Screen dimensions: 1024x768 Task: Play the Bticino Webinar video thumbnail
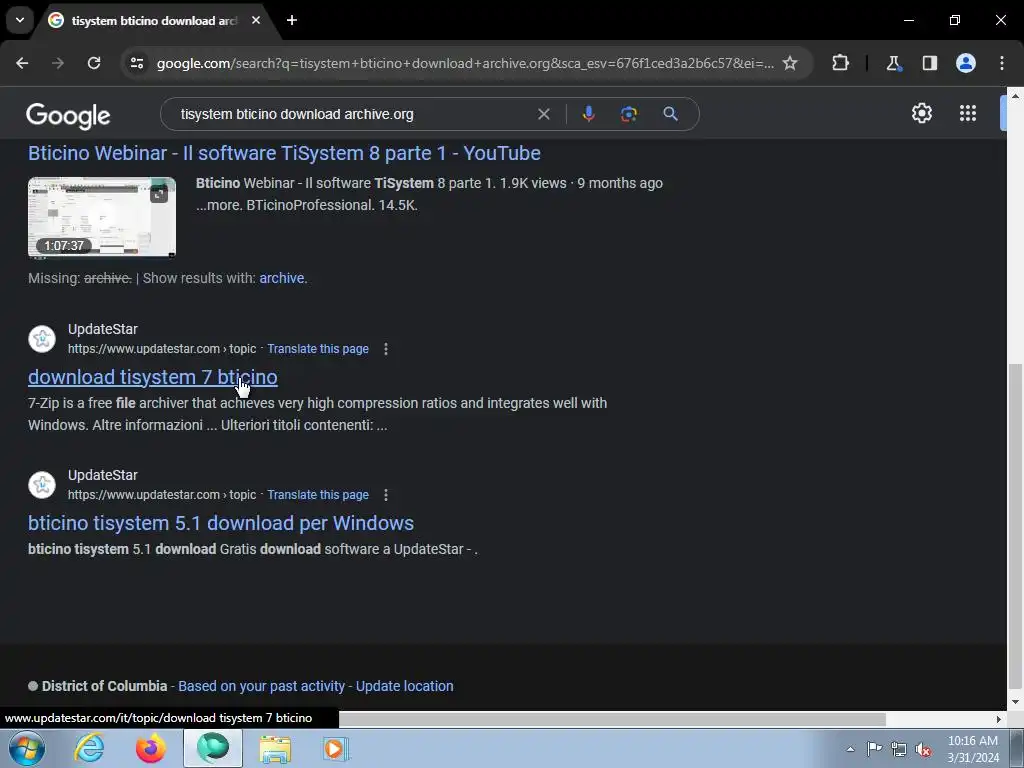102,217
